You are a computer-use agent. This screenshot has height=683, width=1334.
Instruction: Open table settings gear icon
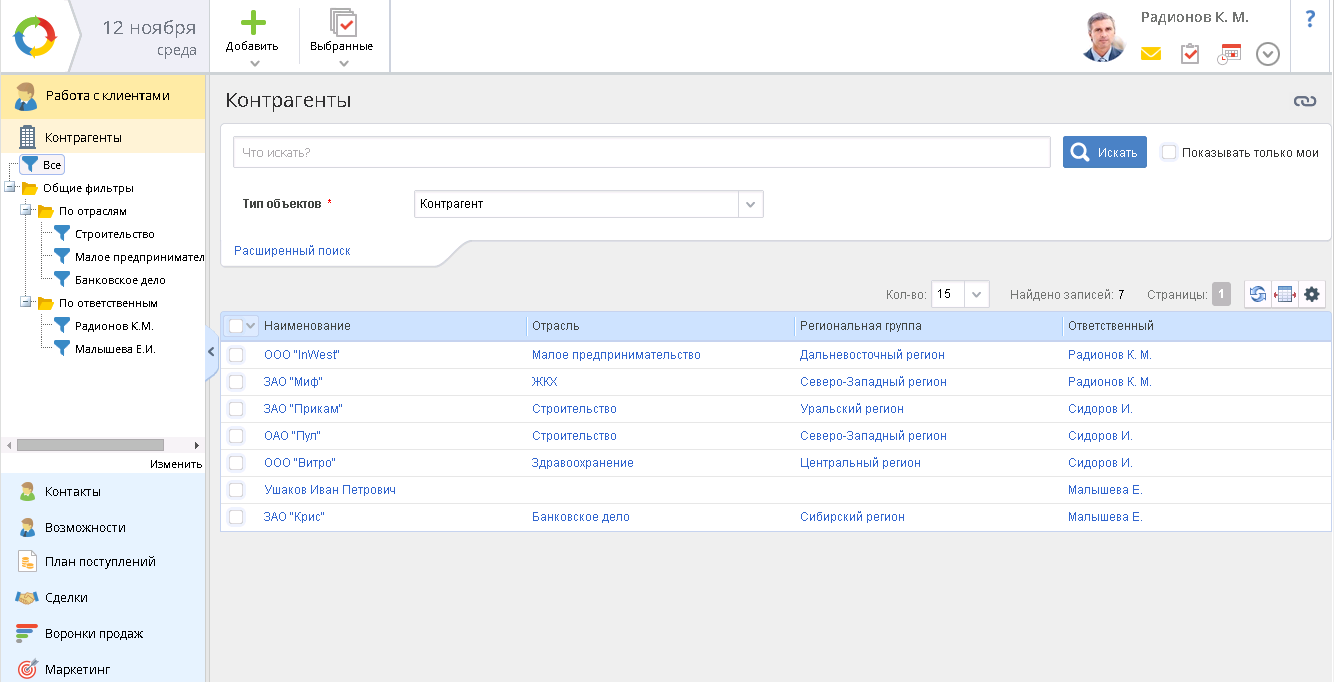click(1312, 294)
